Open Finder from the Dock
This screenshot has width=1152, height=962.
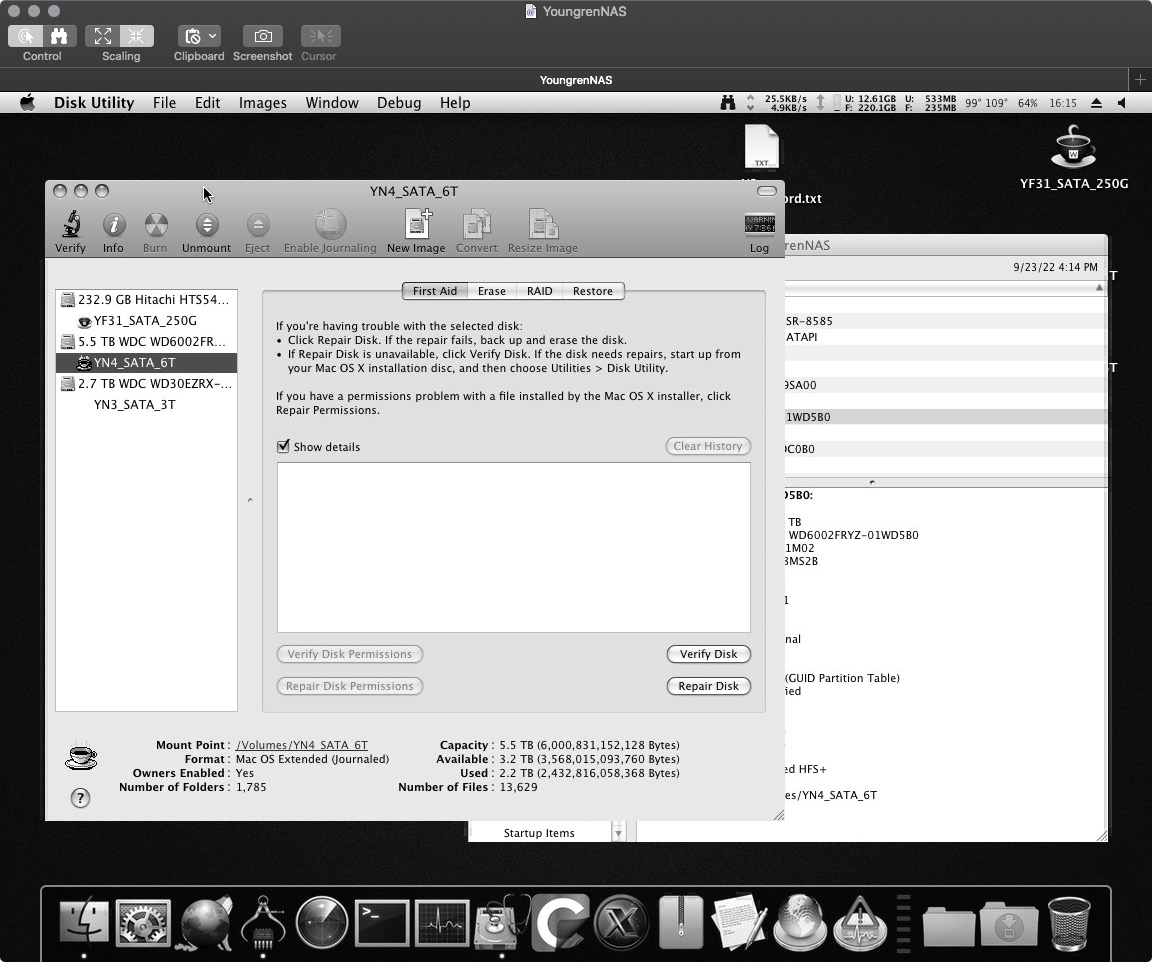pyautogui.click(x=84, y=922)
